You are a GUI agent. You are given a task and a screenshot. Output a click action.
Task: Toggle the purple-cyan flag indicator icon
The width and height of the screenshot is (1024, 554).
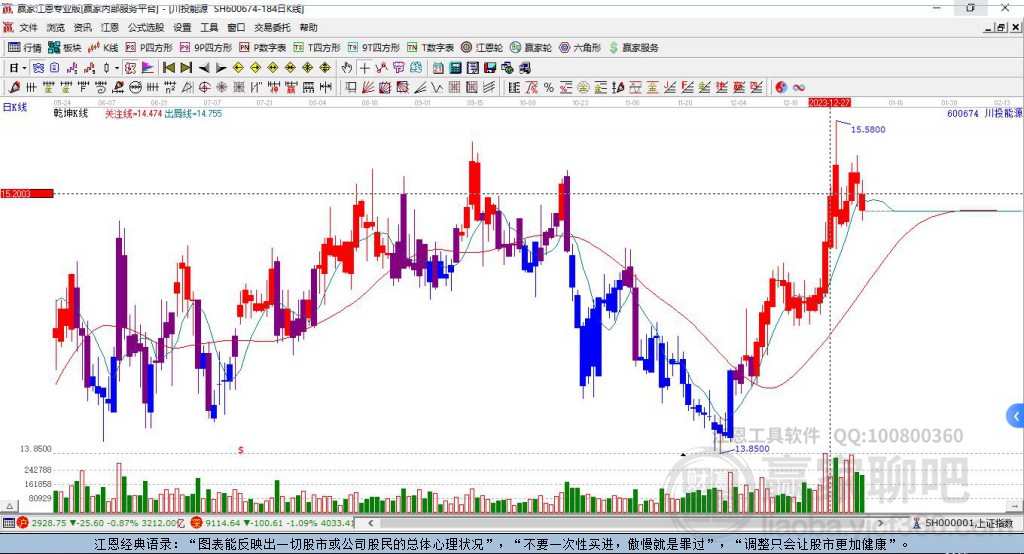pos(148,68)
